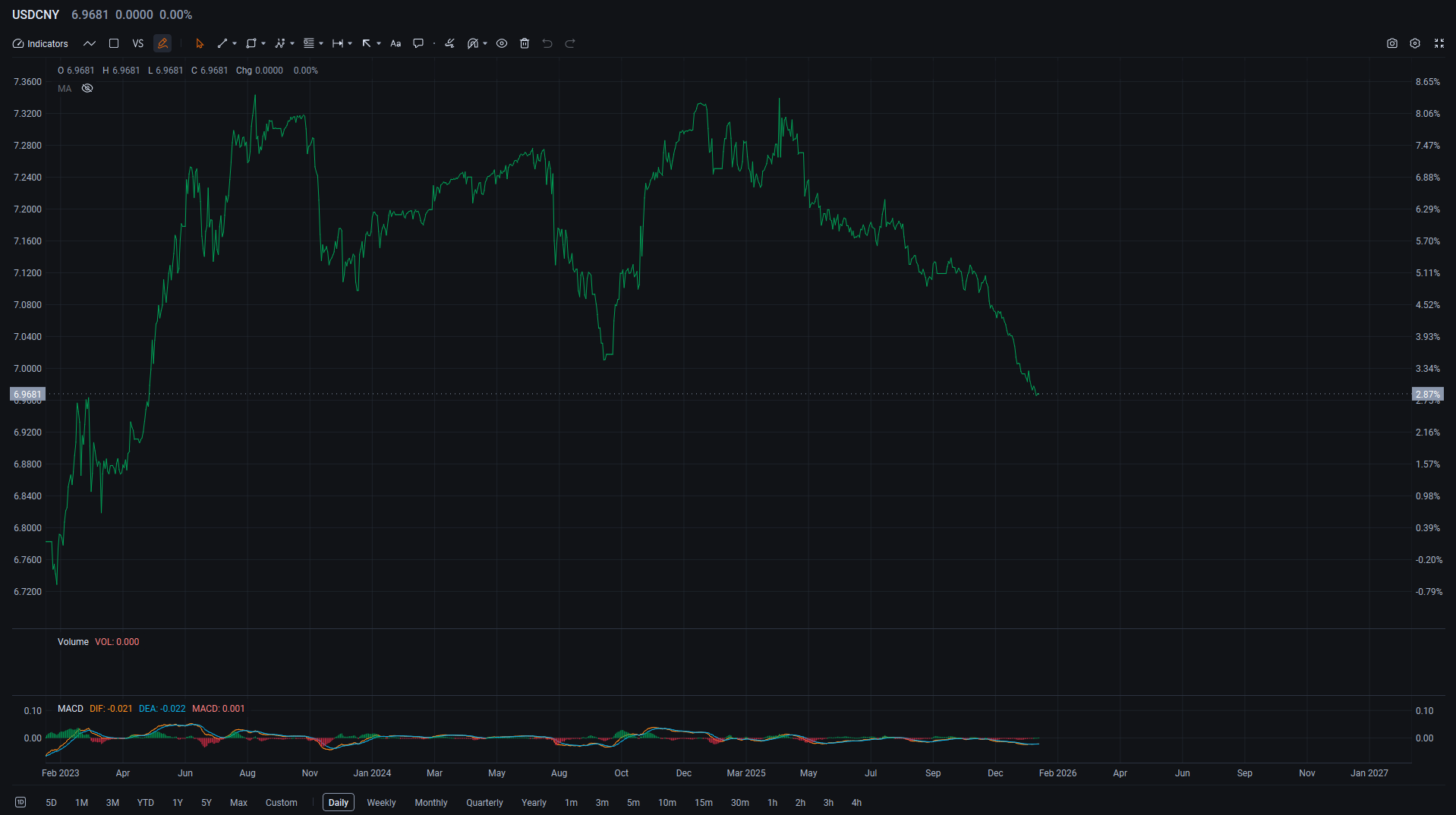Select the 1Y time range
Viewport: 1456px width, 815px height.
[x=178, y=802]
